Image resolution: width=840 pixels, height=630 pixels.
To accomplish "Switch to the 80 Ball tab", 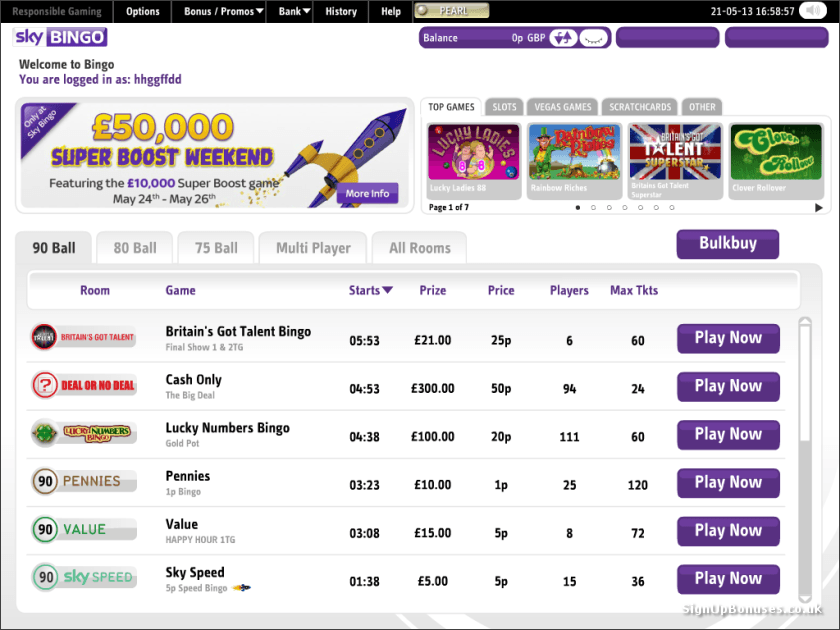I will [x=135, y=248].
